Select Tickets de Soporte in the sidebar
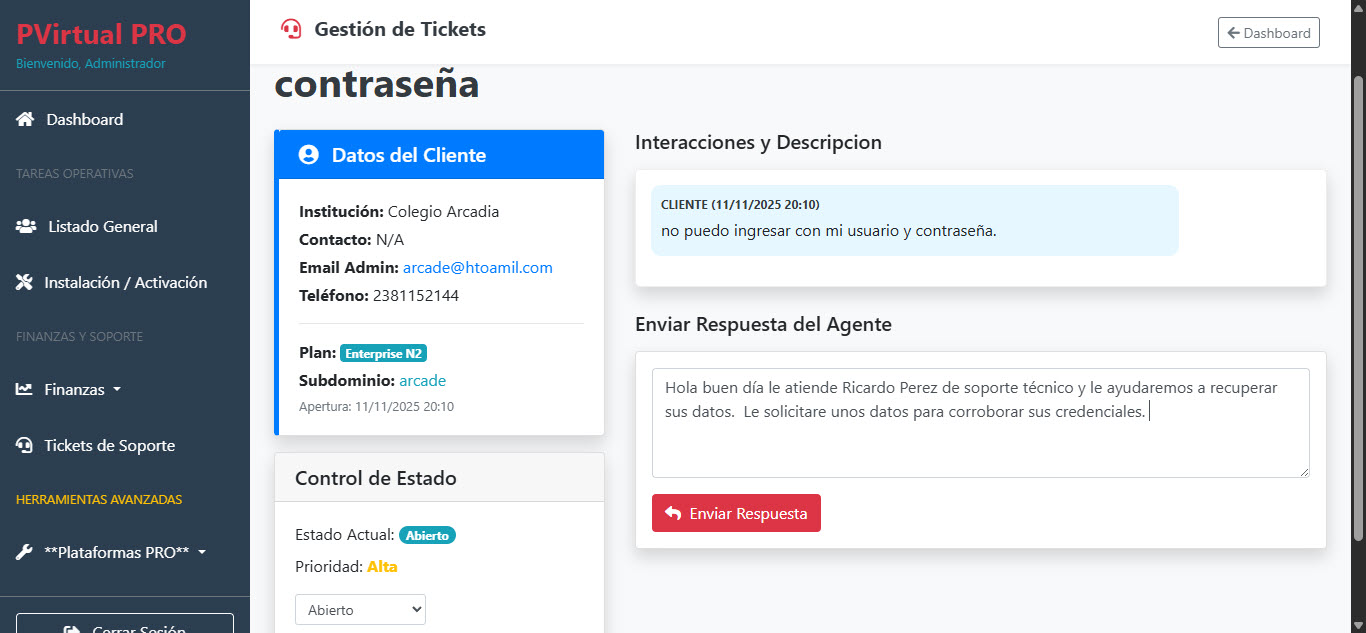Viewport: 1366px width, 633px height. tap(110, 445)
